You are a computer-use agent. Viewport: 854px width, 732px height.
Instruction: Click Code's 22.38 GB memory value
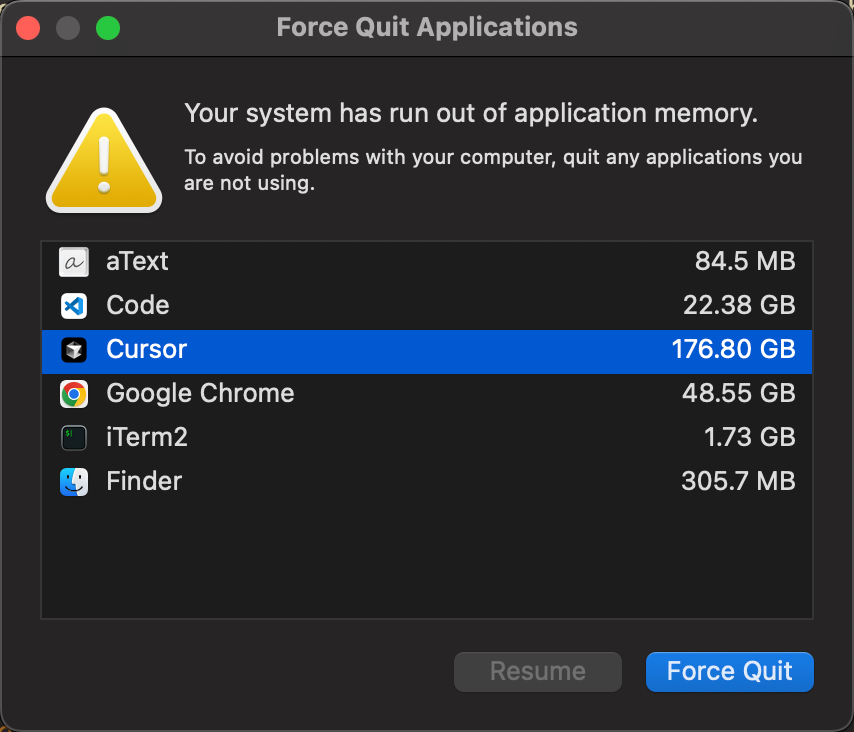[x=738, y=306]
